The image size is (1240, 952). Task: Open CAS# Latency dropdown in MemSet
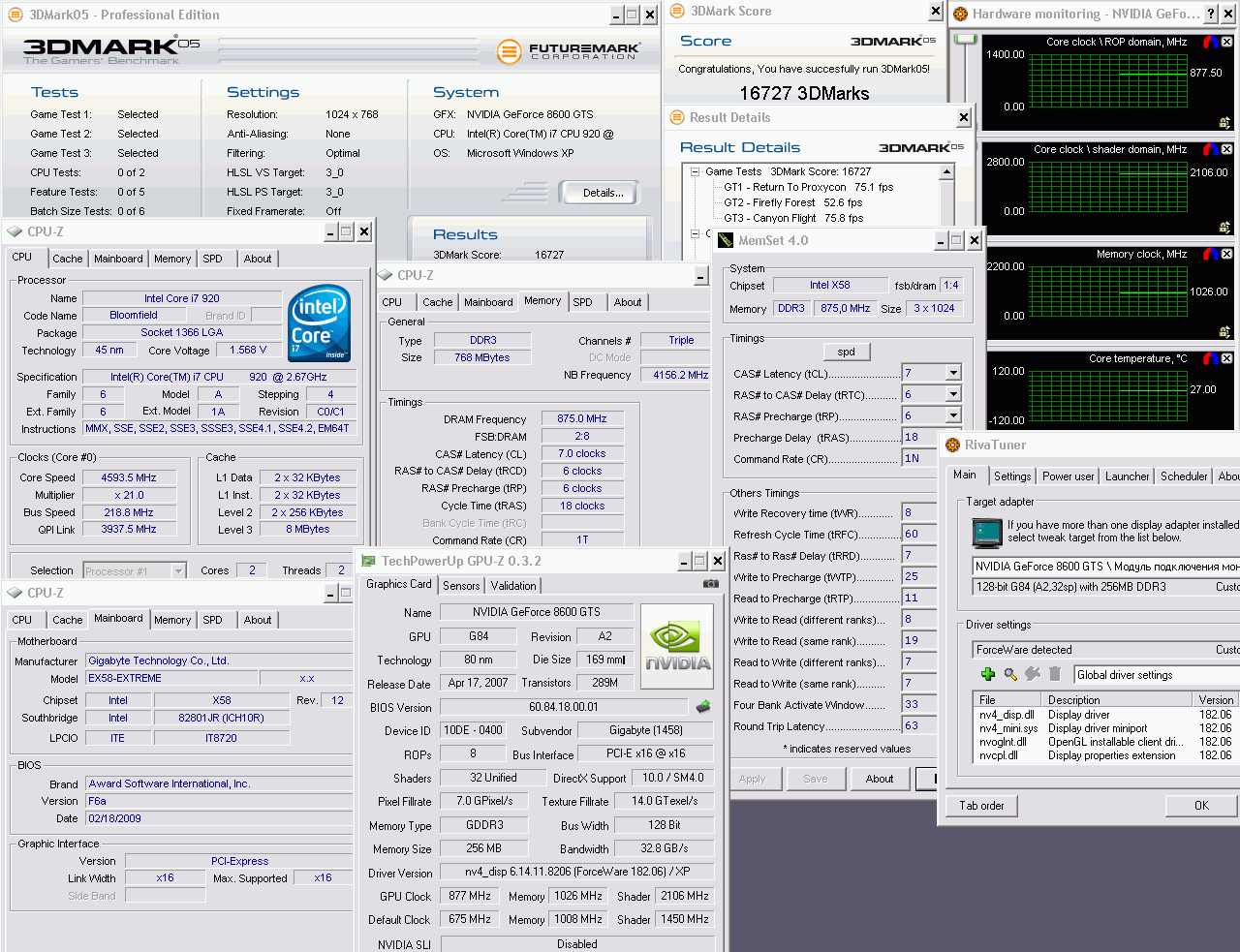tap(953, 373)
